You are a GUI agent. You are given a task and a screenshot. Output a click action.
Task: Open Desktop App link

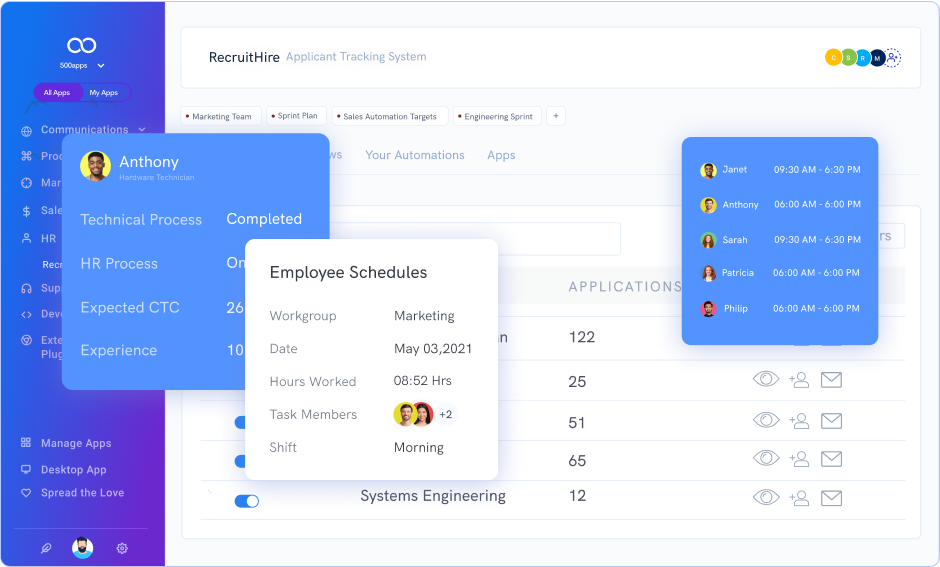click(74, 469)
